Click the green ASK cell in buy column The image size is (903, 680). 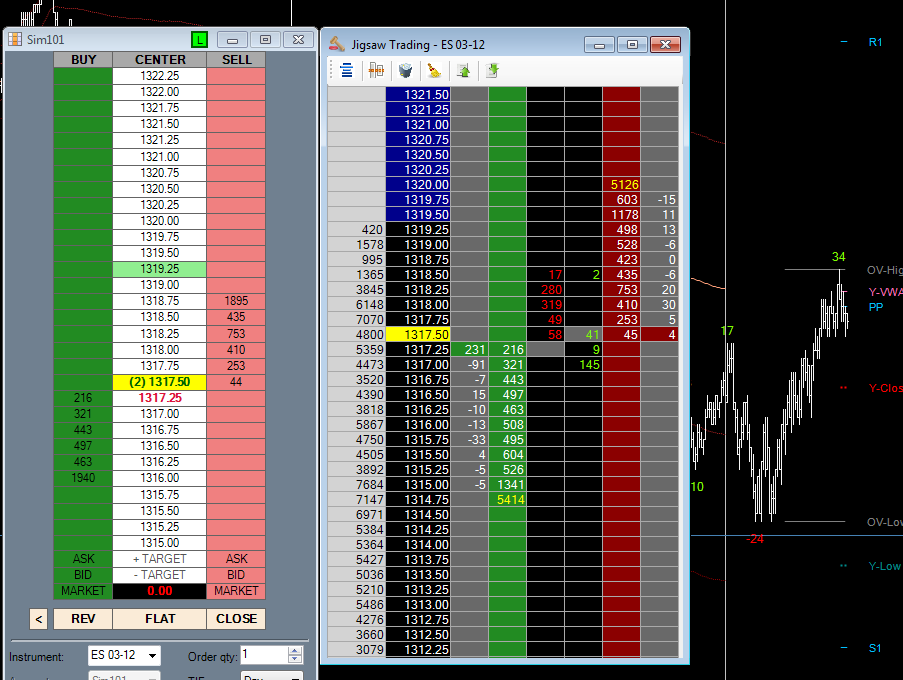pyautogui.click(x=83, y=559)
